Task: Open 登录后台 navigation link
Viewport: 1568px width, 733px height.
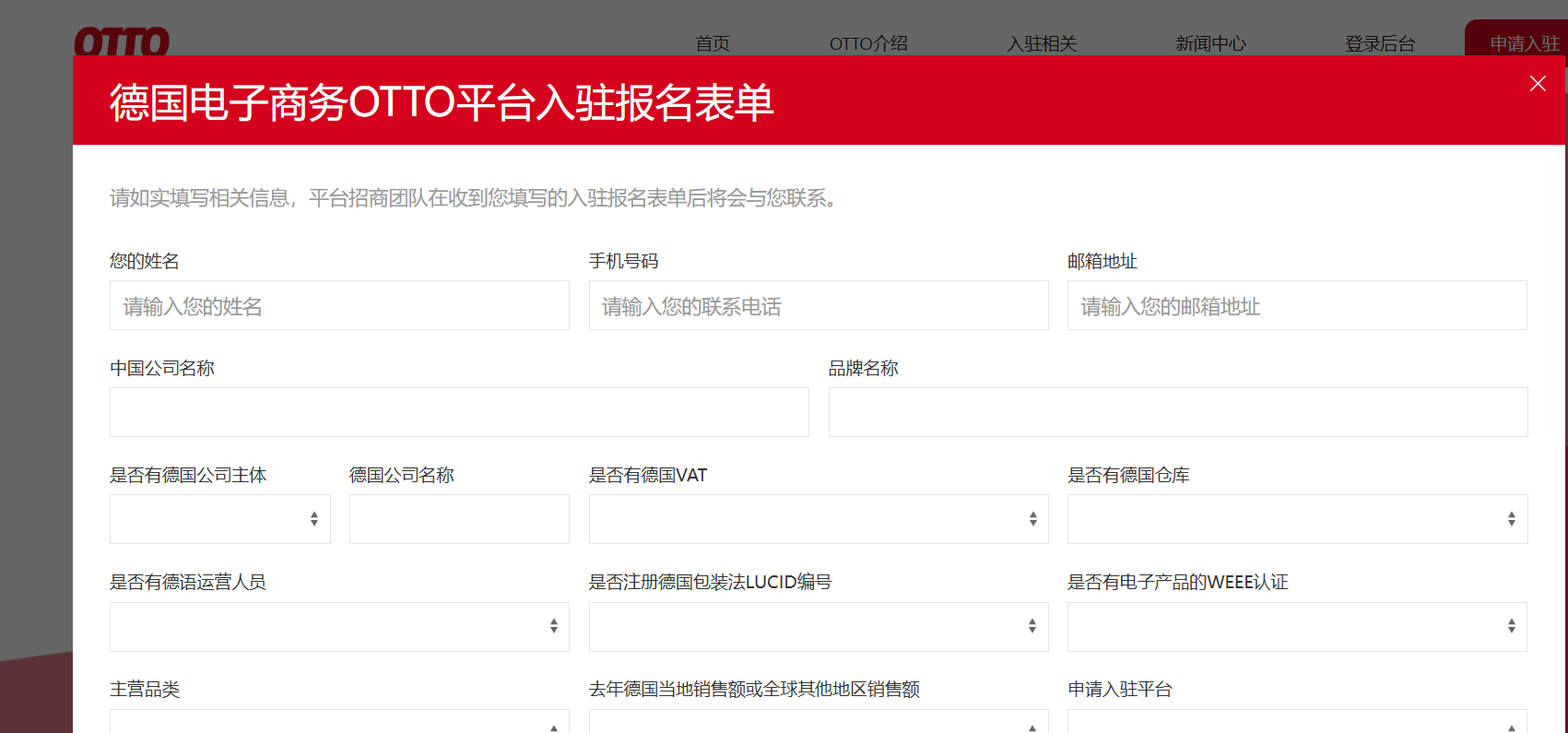Action: pos(1380,43)
